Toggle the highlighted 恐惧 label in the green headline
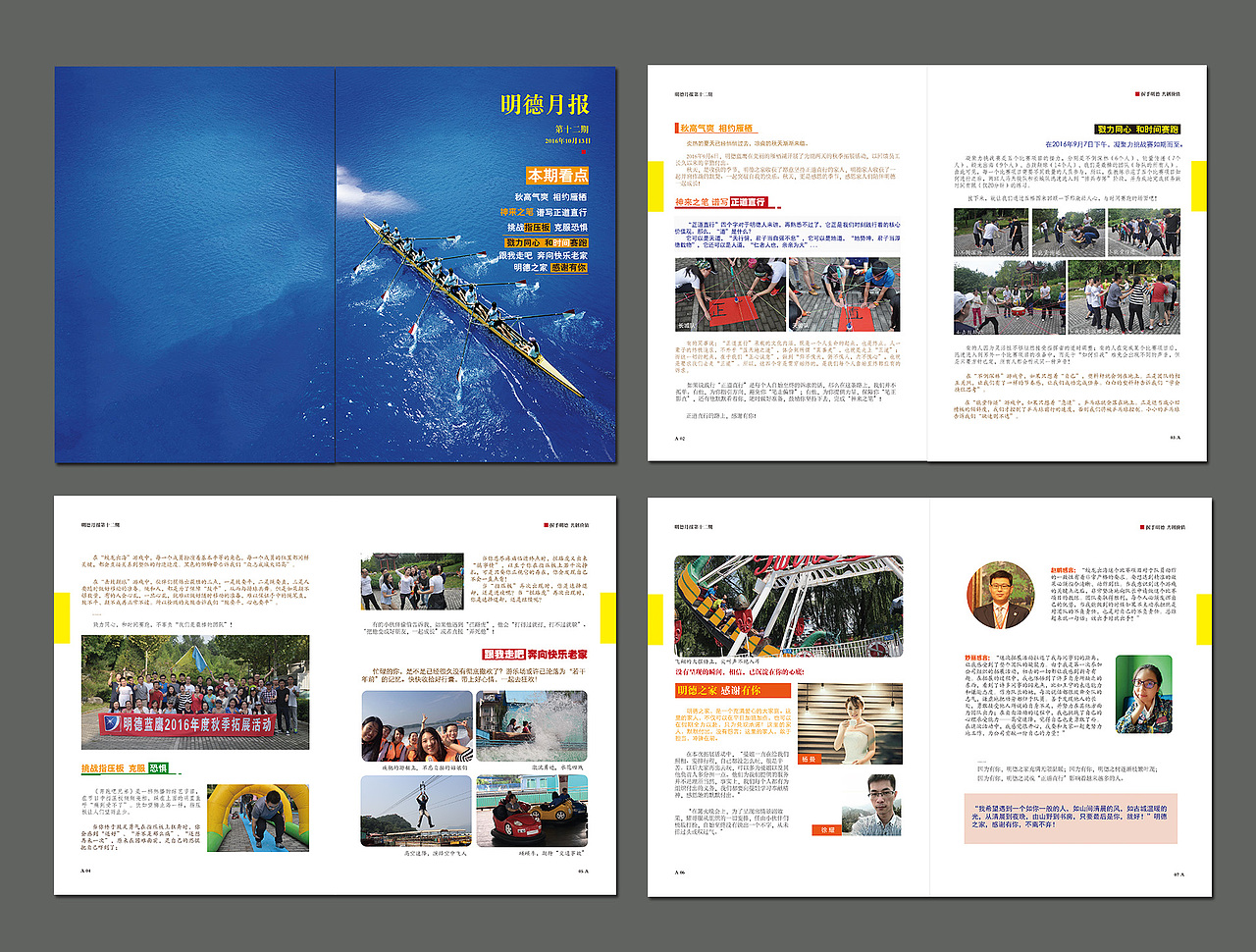 [159, 767]
